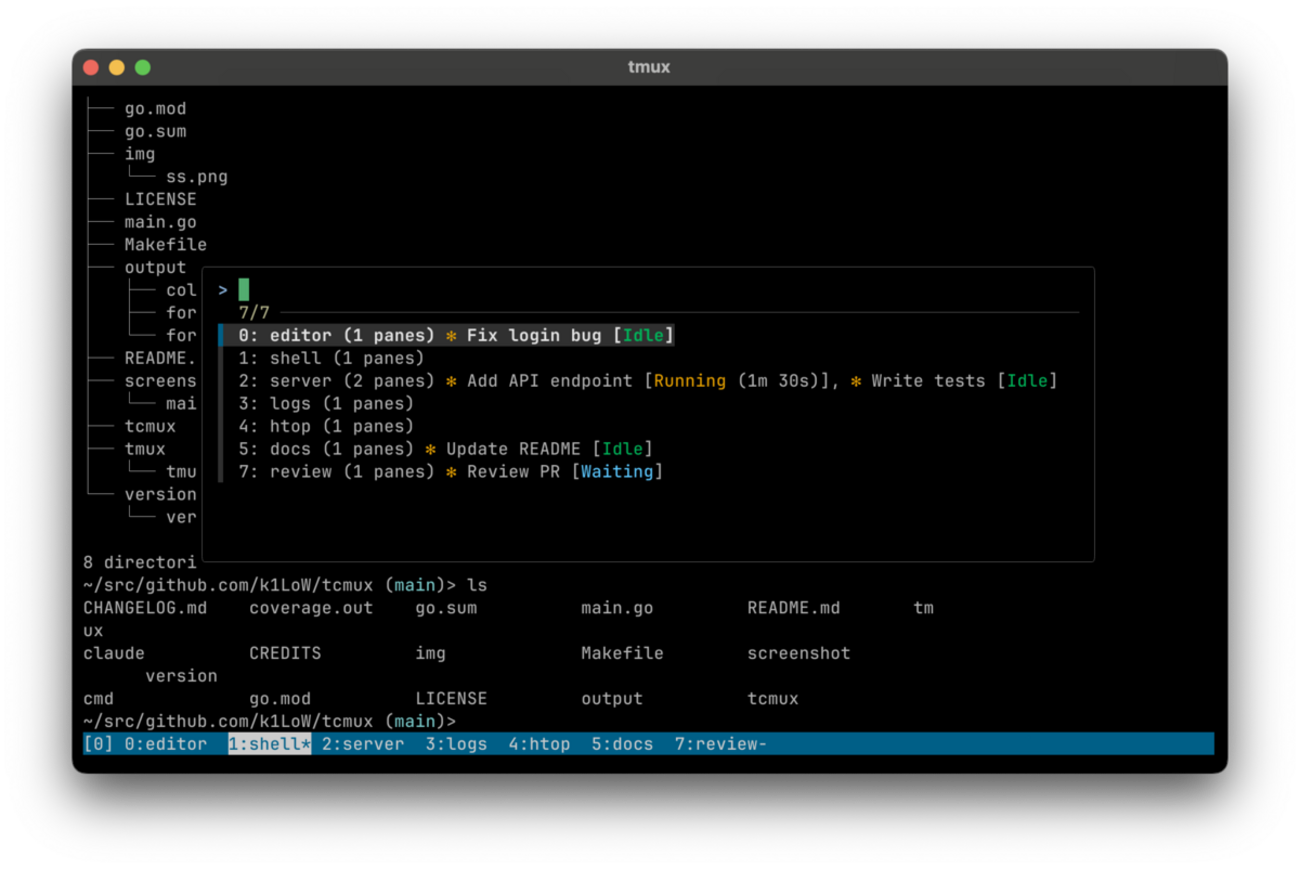Image resolution: width=1300 pixels, height=869 pixels.
Task: Toggle the asterisk next to Write tests
Action: click(x=857, y=380)
